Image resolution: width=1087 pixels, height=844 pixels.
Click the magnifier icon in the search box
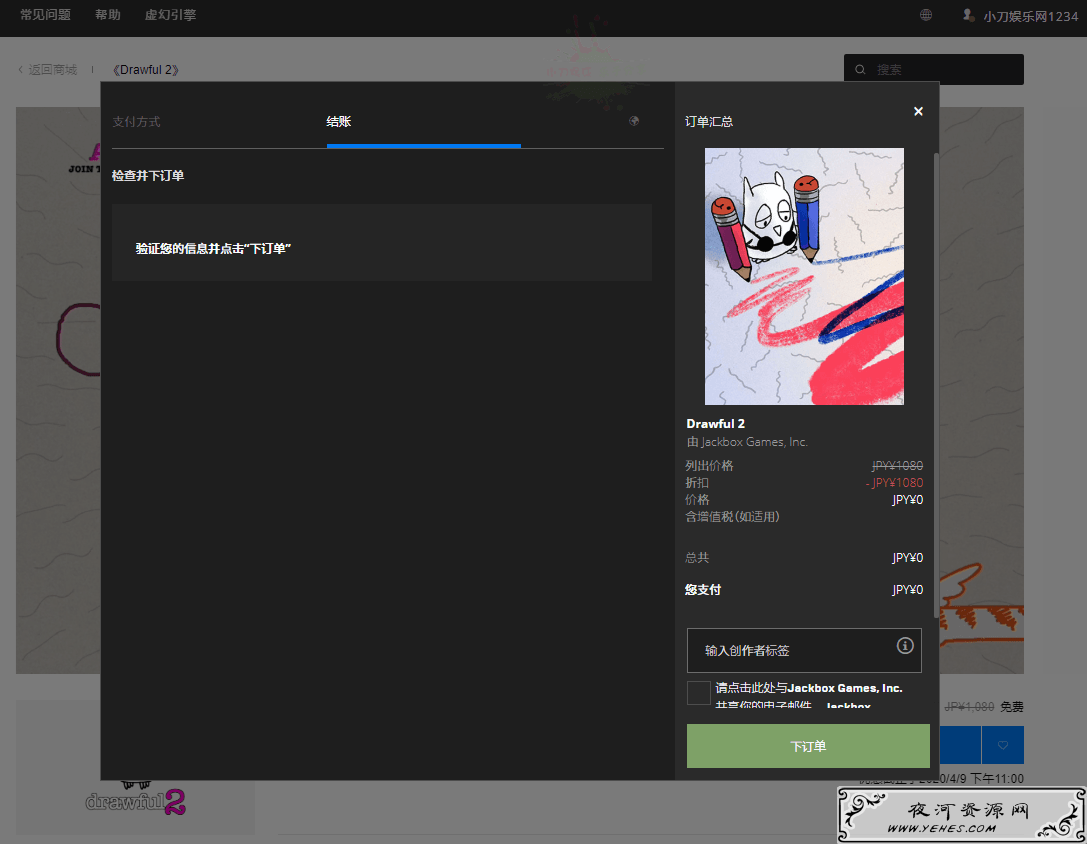[860, 69]
